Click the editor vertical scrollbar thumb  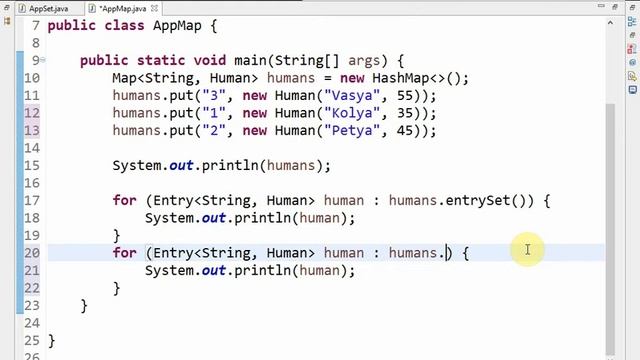(x=610, y=229)
